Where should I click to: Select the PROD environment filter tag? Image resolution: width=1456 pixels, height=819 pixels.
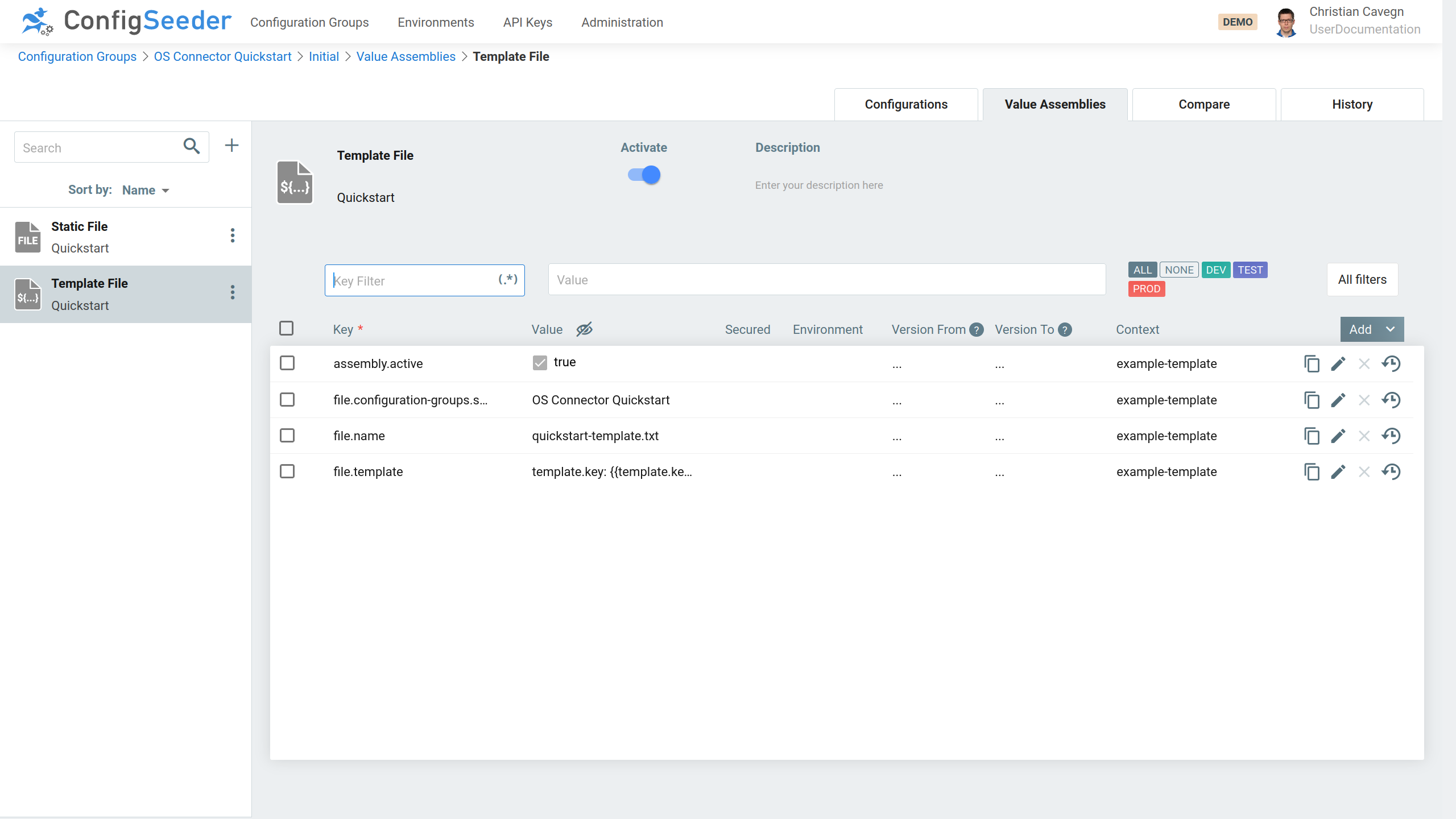(1147, 288)
